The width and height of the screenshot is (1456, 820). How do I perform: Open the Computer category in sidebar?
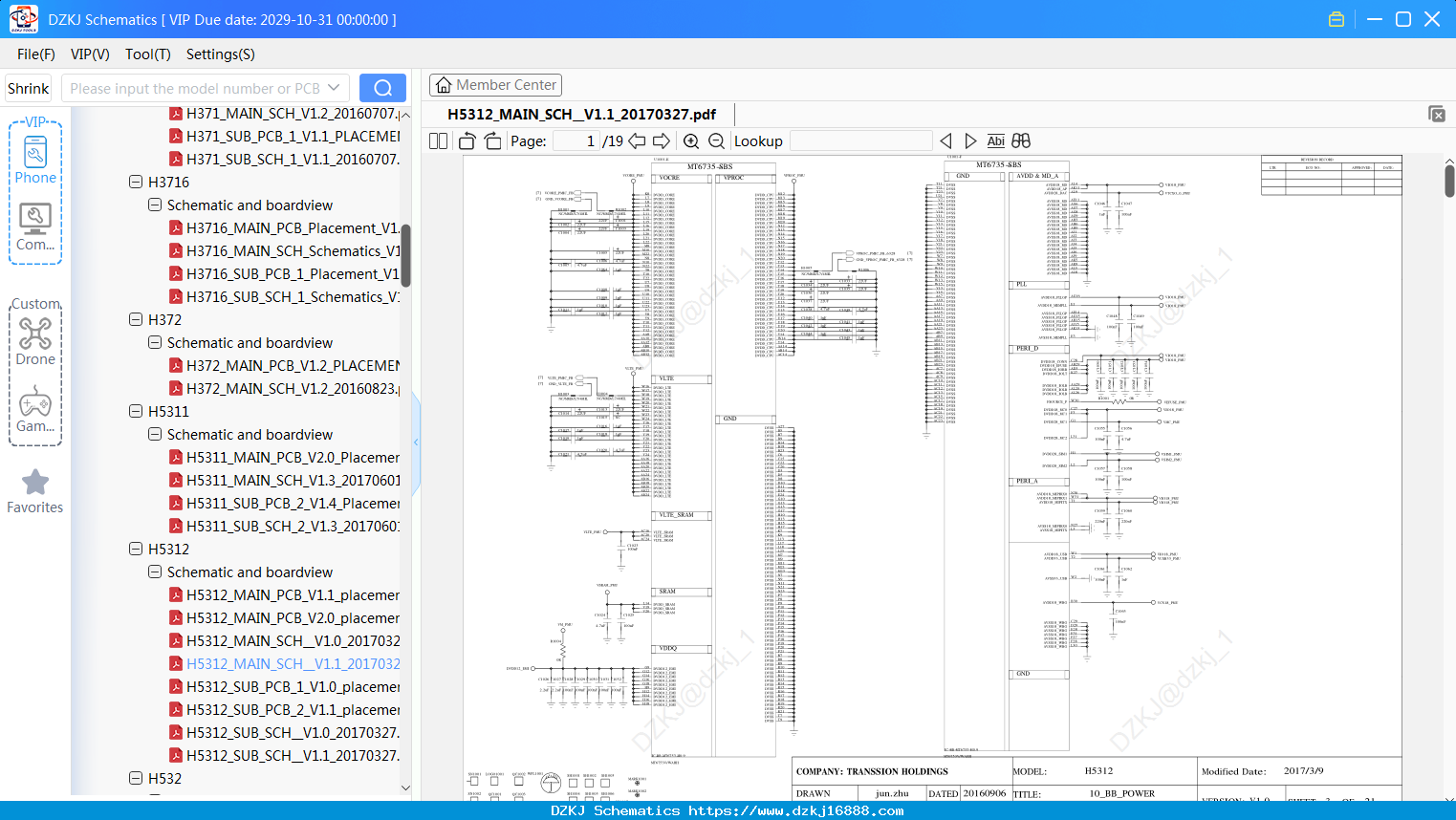point(35,227)
